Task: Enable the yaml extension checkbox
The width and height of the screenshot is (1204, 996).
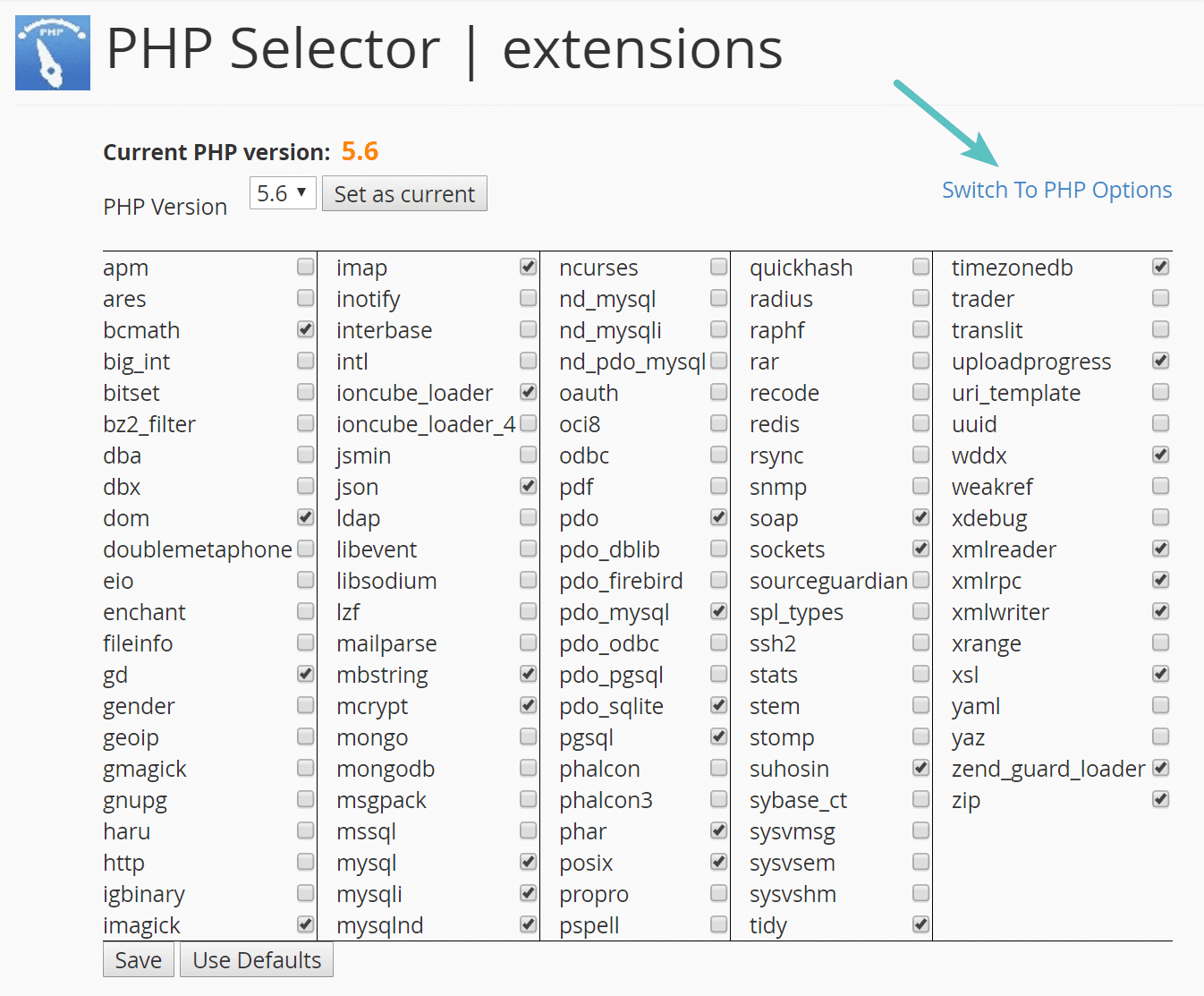Action: [1161, 705]
